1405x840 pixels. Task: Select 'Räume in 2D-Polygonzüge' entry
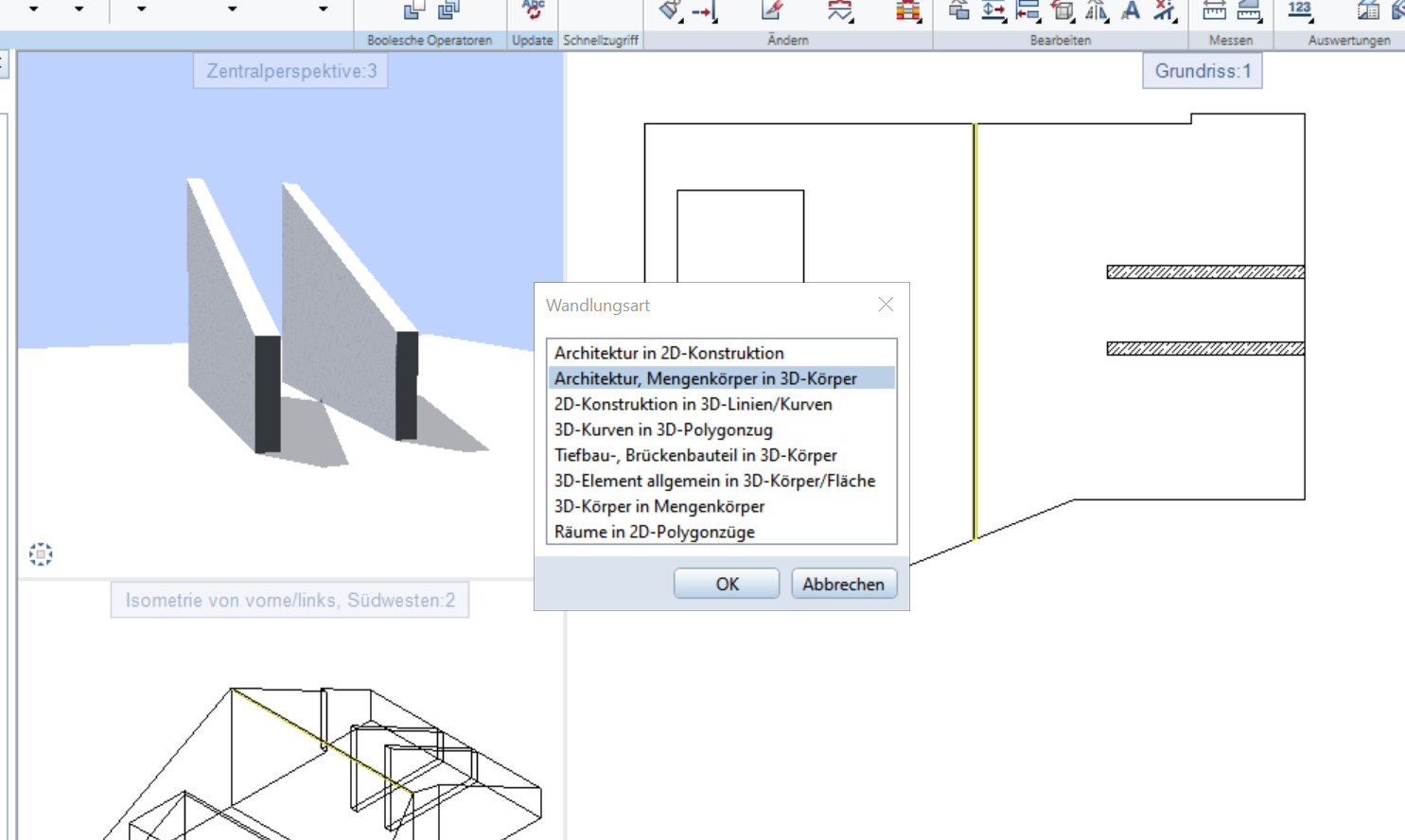[655, 532]
